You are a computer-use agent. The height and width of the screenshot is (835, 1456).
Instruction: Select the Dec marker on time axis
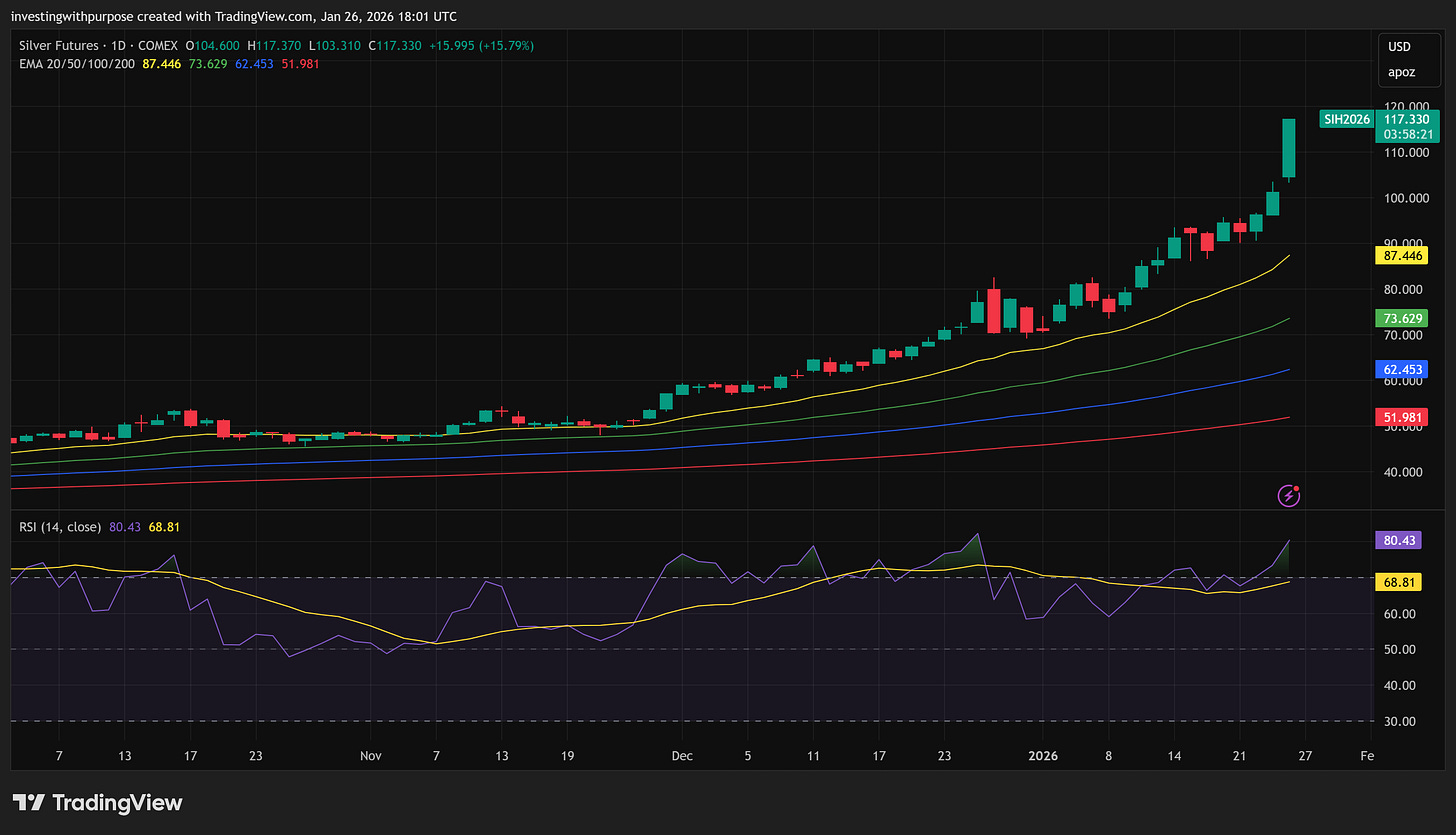(682, 756)
